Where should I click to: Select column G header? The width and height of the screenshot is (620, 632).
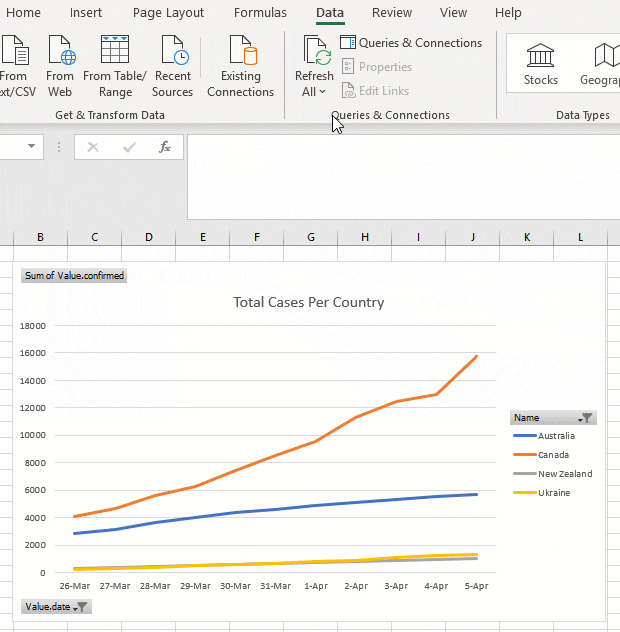311,237
